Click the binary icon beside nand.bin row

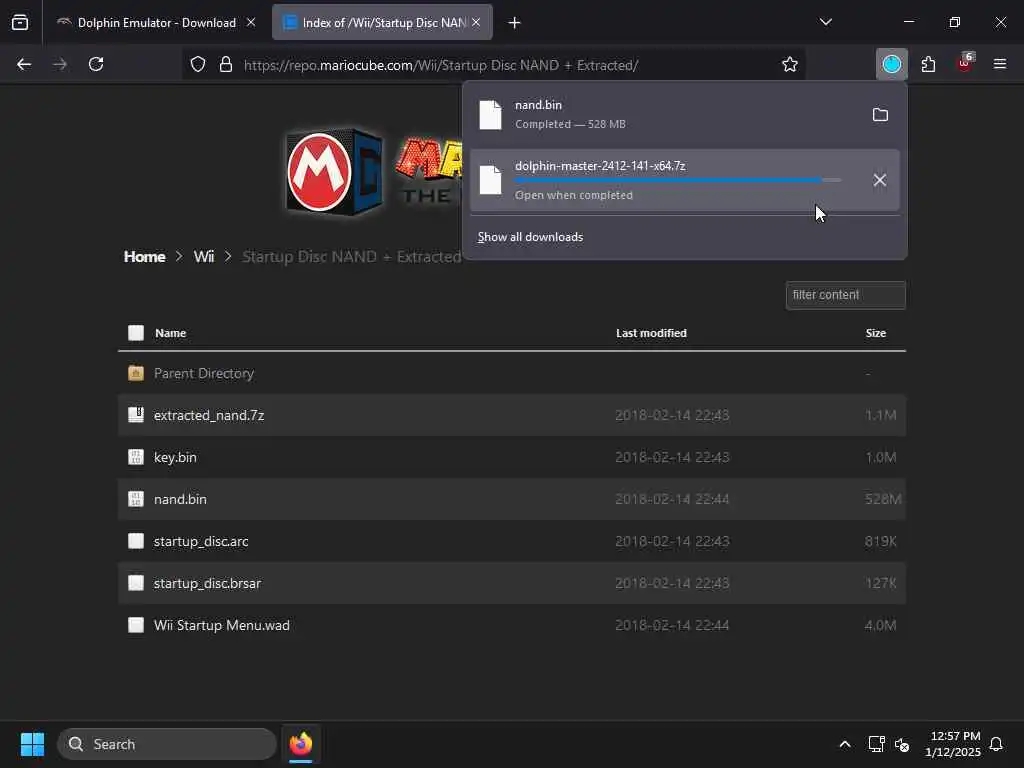coord(136,499)
